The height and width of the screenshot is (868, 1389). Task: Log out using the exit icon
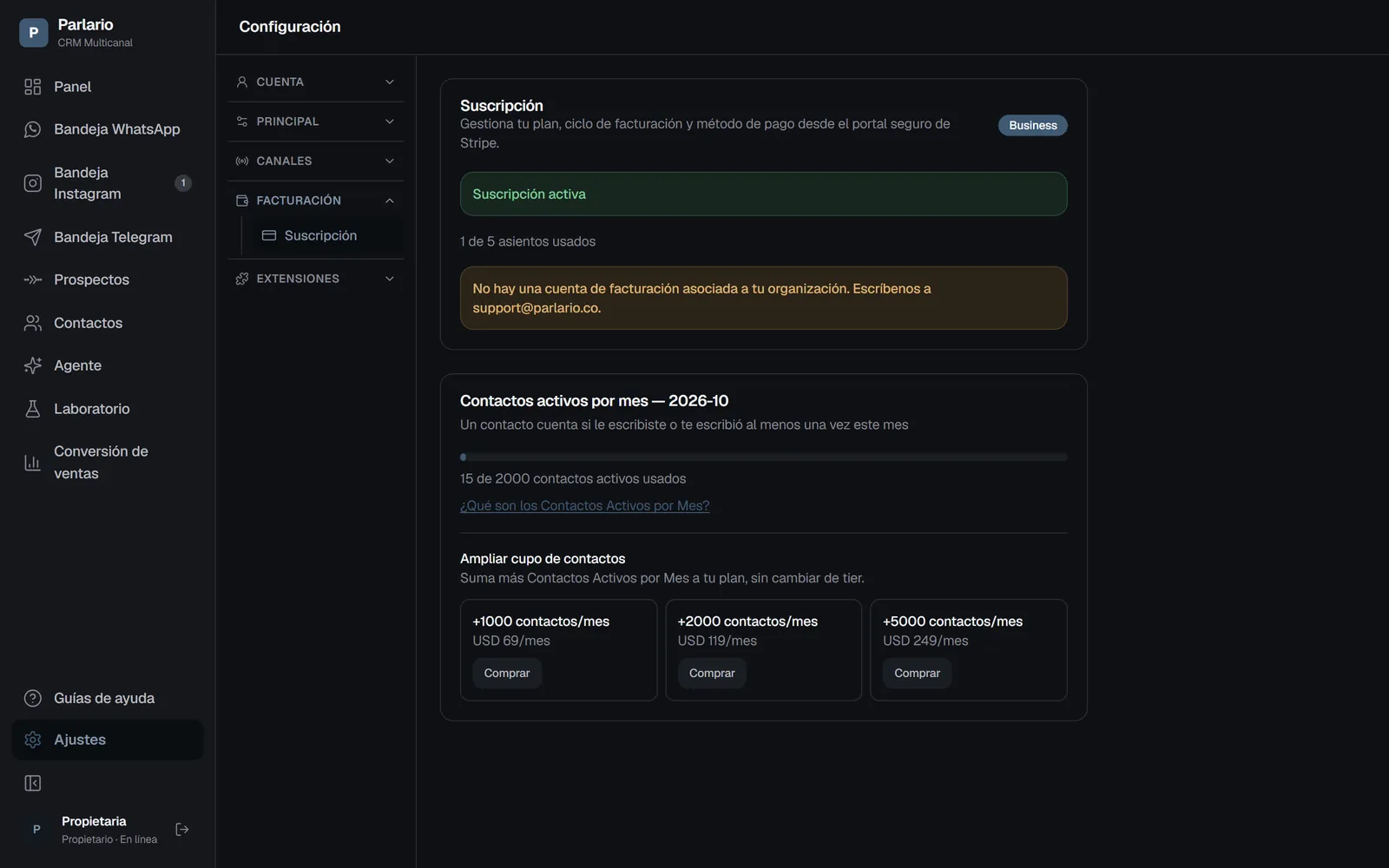click(182, 830)
